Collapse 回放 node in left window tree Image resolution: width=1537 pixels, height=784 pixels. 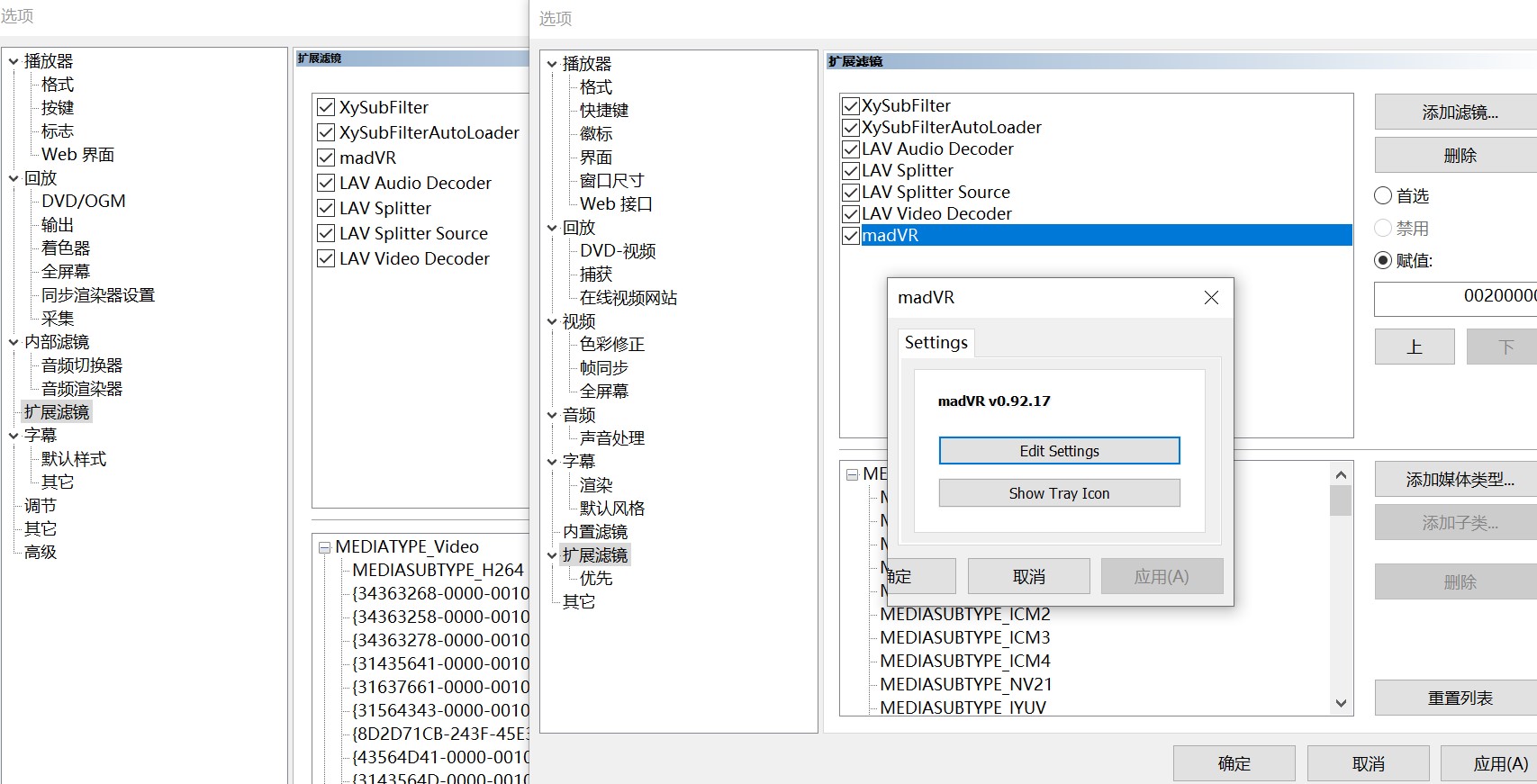pyautogui.click(x=14, y=178)
